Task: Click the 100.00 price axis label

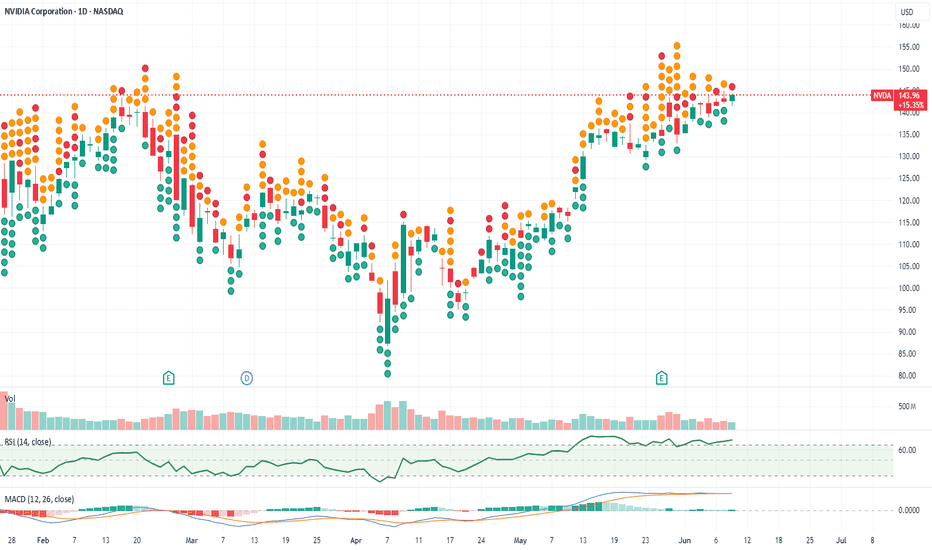Action: (909, 288)
